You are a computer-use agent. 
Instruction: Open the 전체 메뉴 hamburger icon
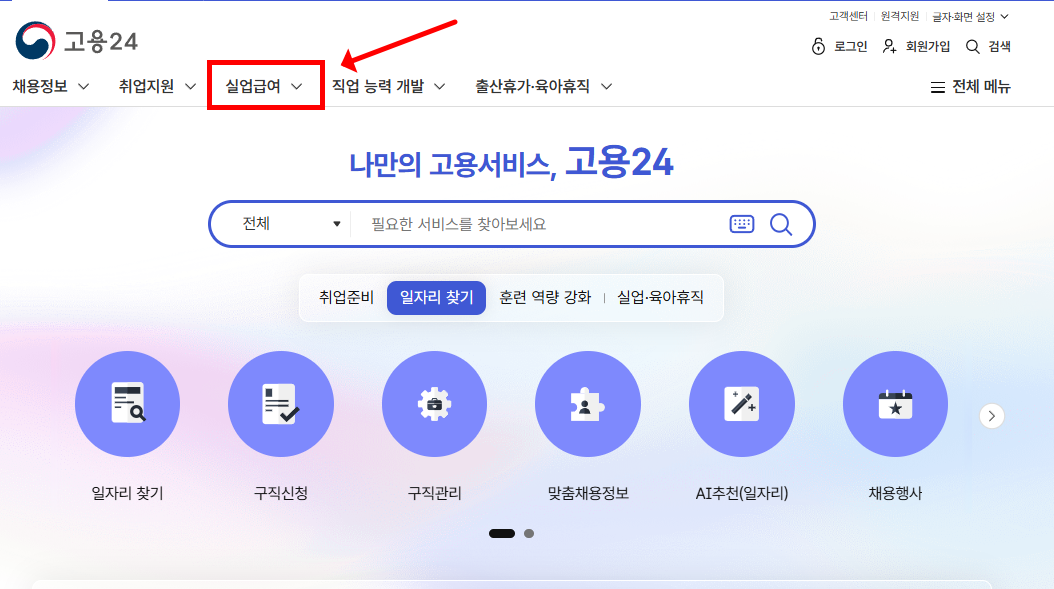(x=938, y=87)
